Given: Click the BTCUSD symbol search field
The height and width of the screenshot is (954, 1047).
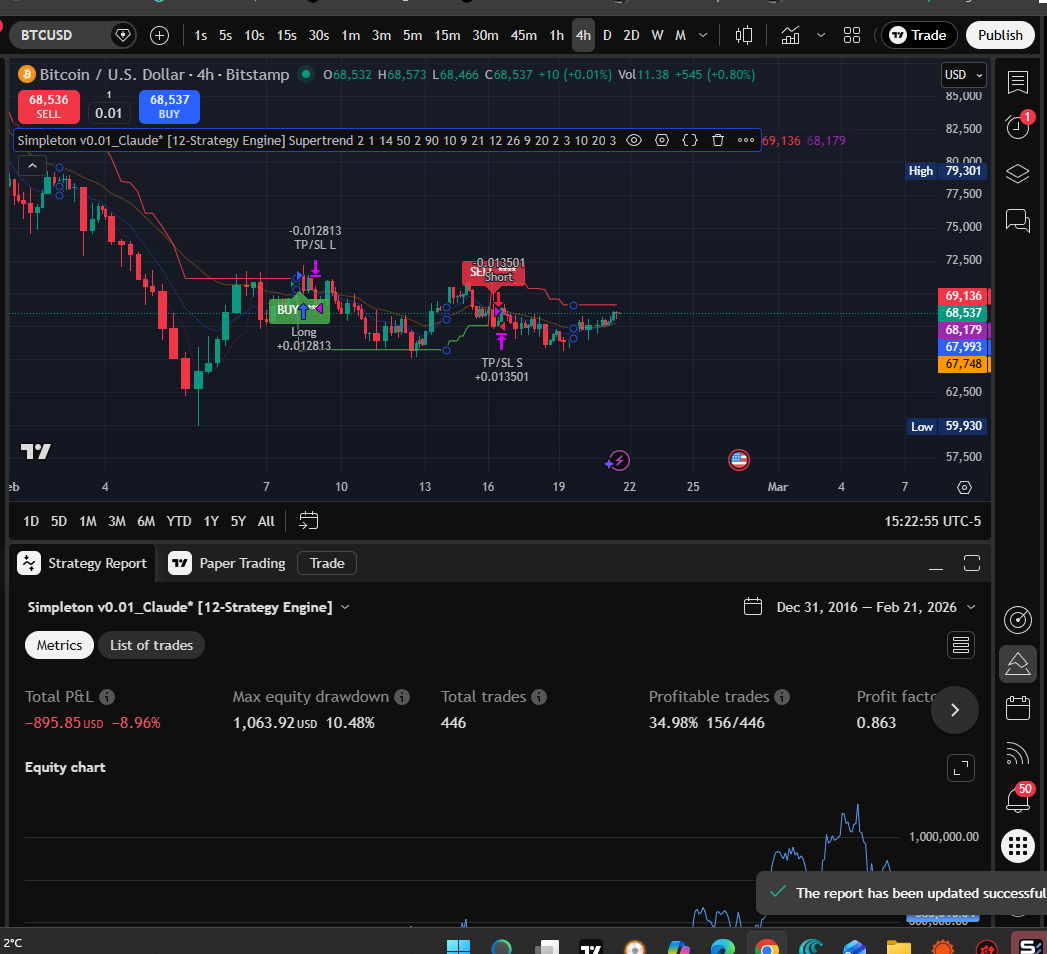Looking at the screenshot, I should point(62,35).
